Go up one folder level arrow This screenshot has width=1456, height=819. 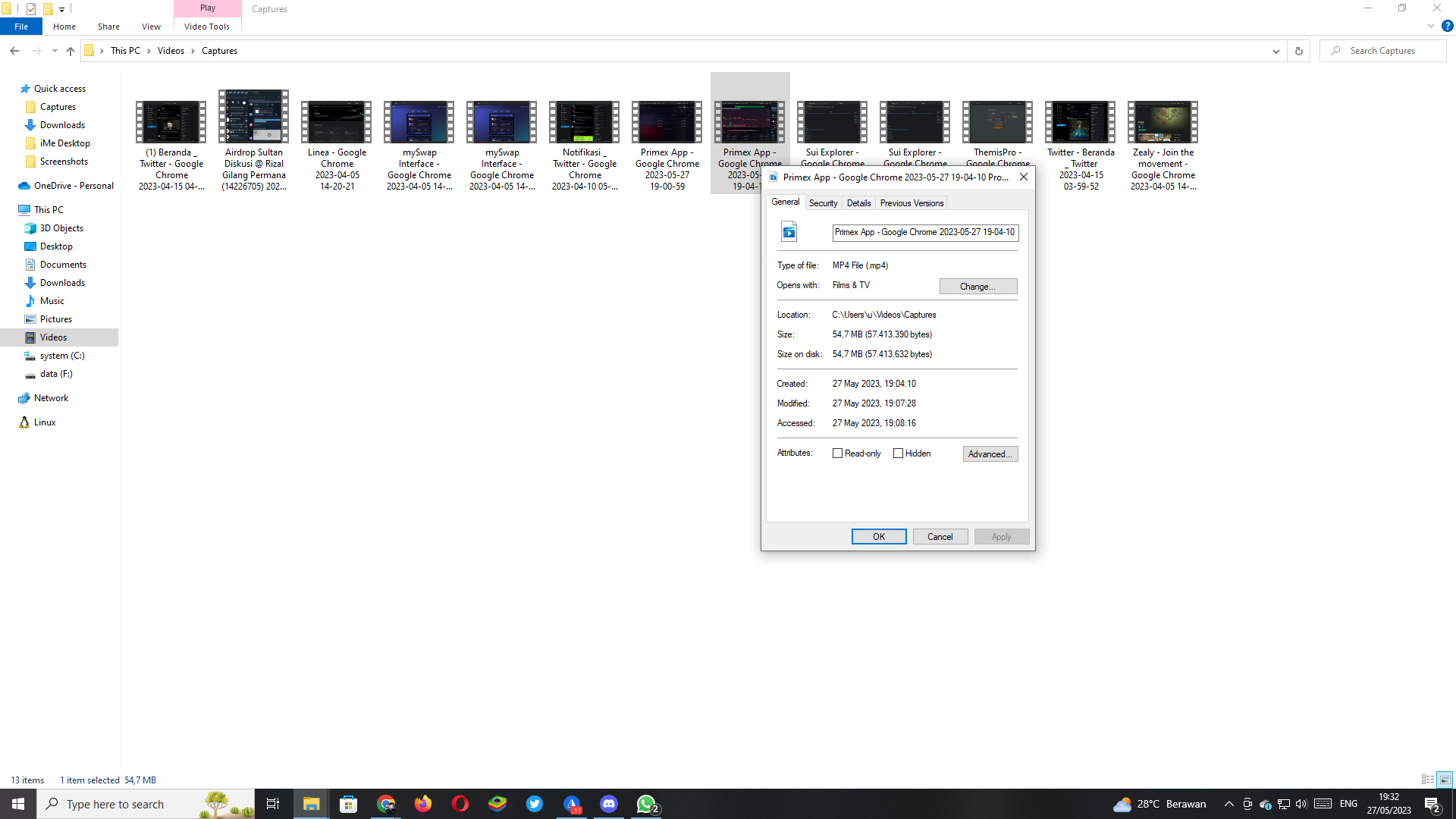71,51
